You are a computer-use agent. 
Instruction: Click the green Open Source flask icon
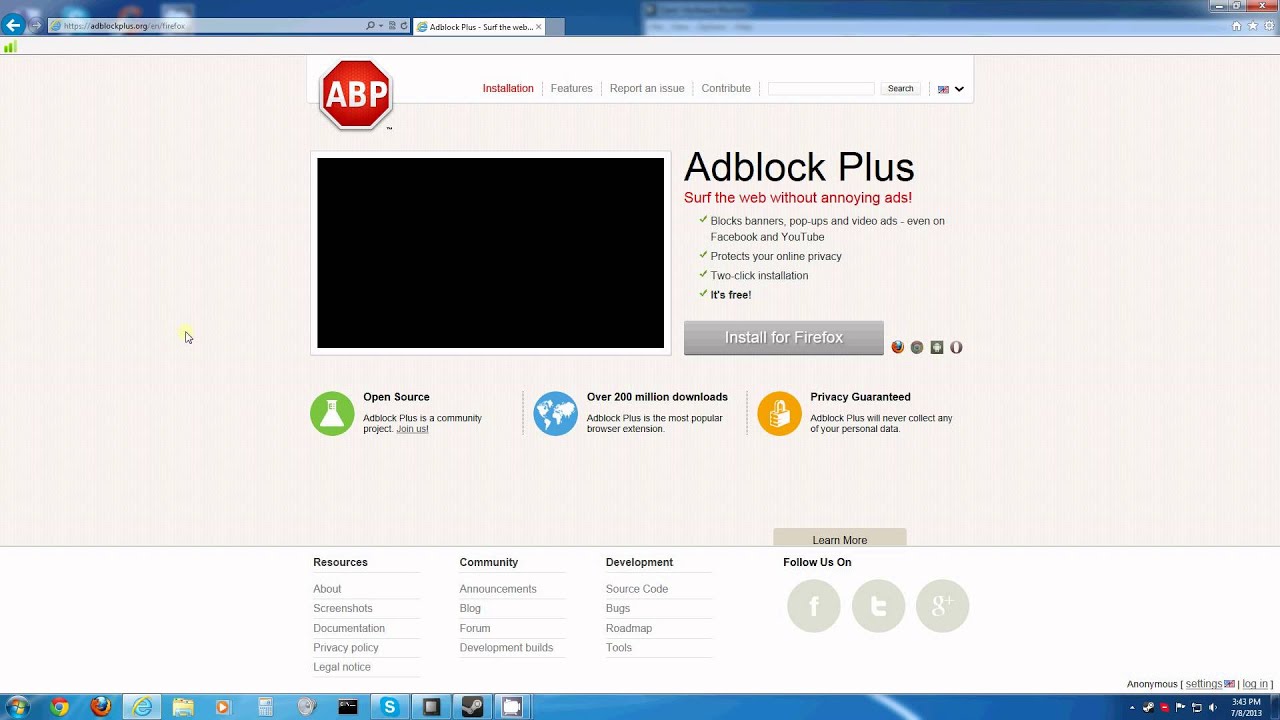[332, 413]
